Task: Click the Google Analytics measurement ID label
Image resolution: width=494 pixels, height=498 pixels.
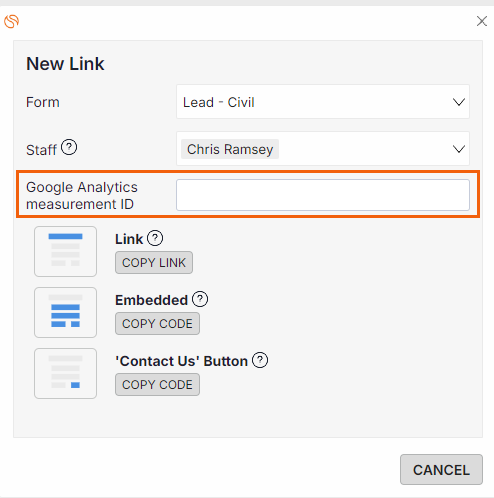Action: coord(82,195)
